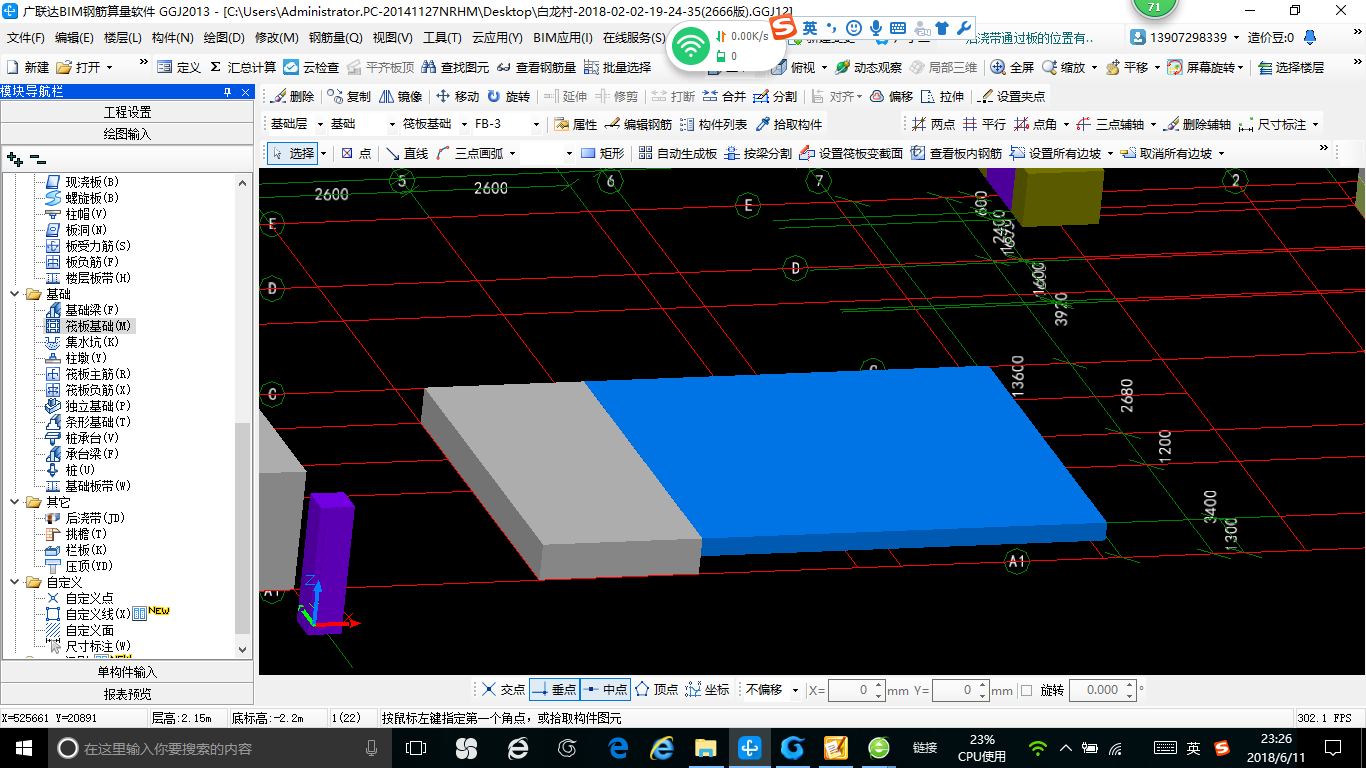
Task: Click the 删除 delete tool
Action: 292,97
